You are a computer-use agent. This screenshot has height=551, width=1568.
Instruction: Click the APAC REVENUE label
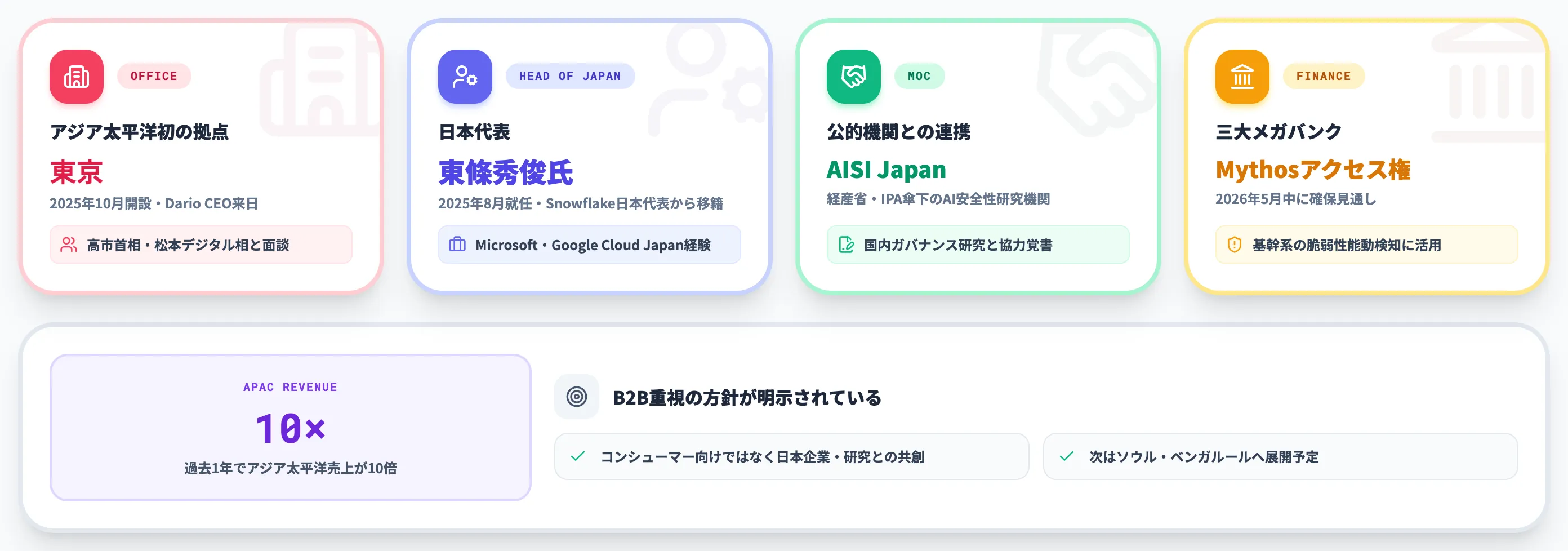click(x=291, y=387)
